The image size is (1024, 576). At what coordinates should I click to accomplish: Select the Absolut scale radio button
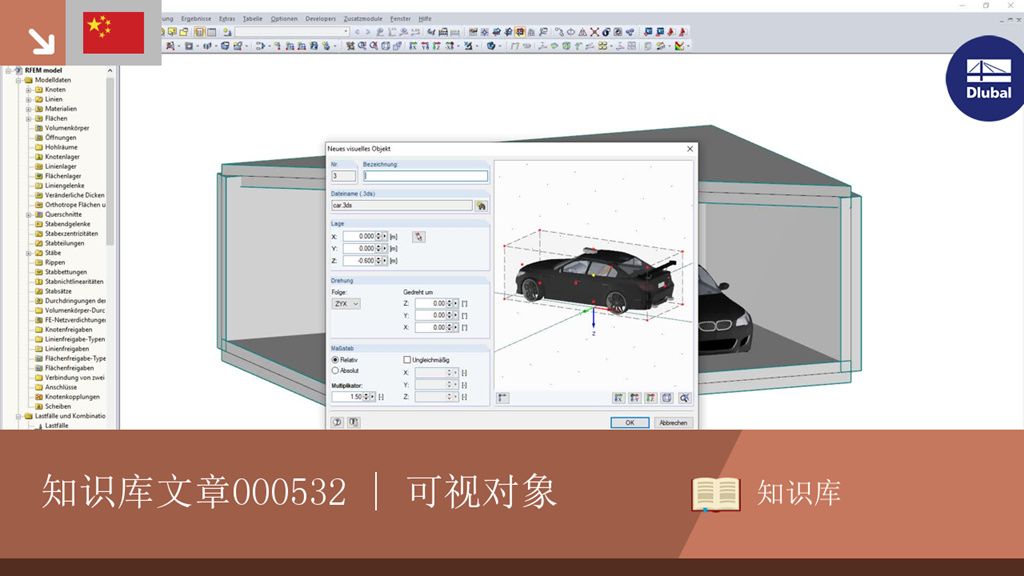click(x=335, y=370)
